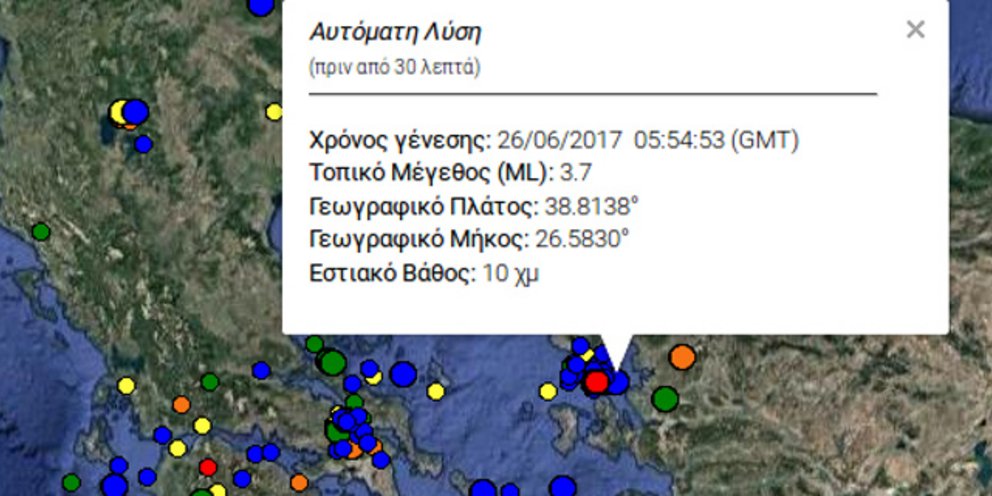This screenshot has width=992, height=496.
Task: Click the large green marker east of red epicenter
Action: click(665, 399)
